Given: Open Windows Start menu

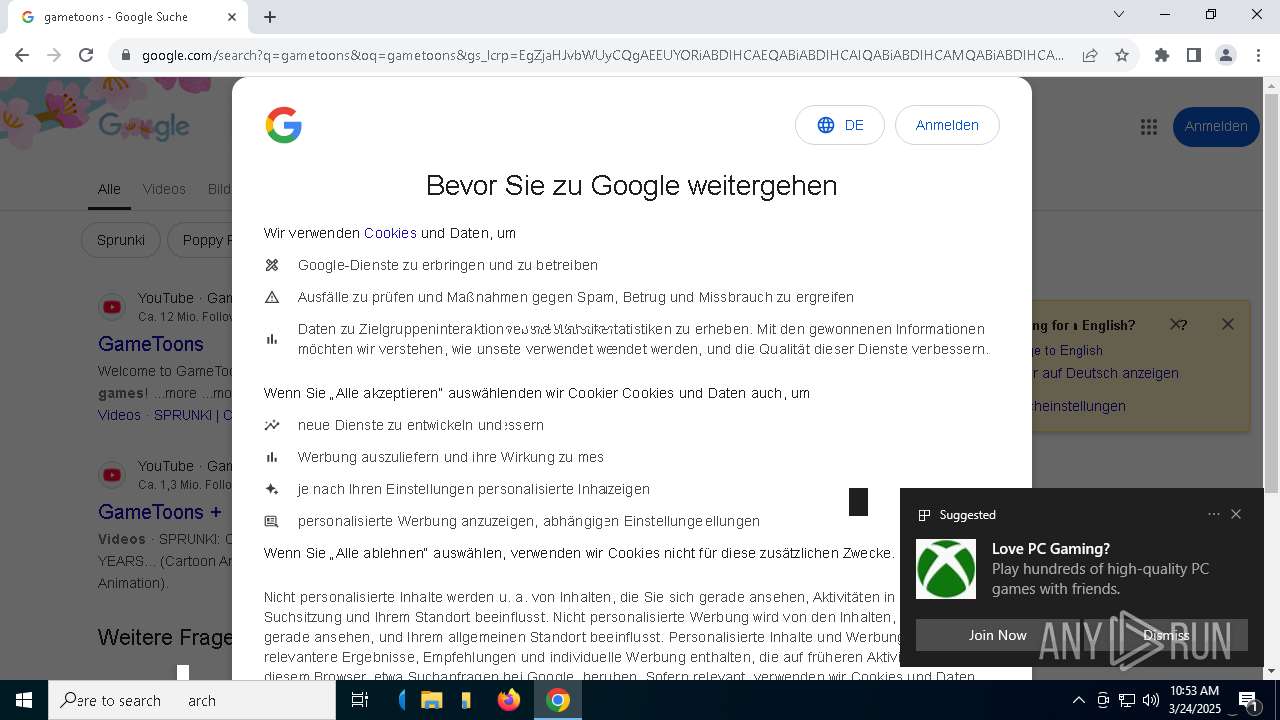Looking at the screenshot, I should (24, 700).
